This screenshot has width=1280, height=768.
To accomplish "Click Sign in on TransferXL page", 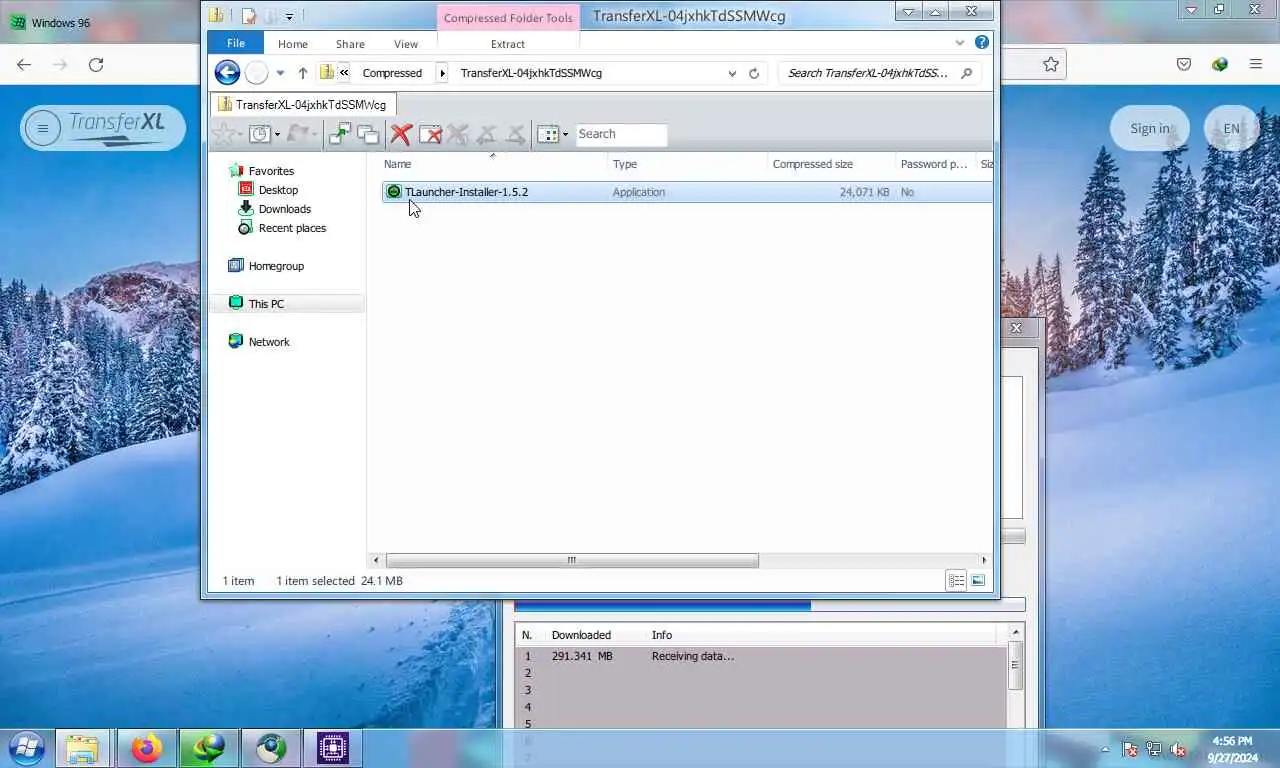I will click(x=1150, y=128).
